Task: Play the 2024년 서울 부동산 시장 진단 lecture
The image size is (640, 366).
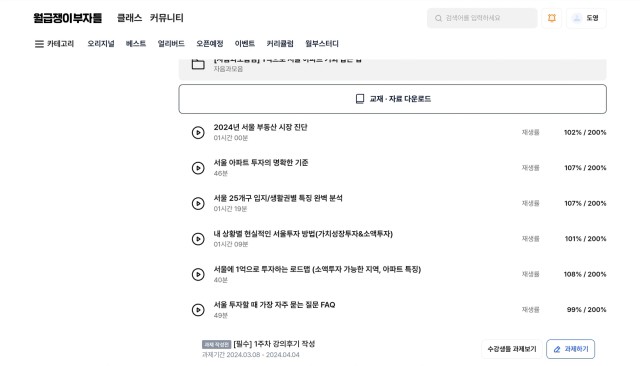Action: pyautogui.click(x=198, y=133)
